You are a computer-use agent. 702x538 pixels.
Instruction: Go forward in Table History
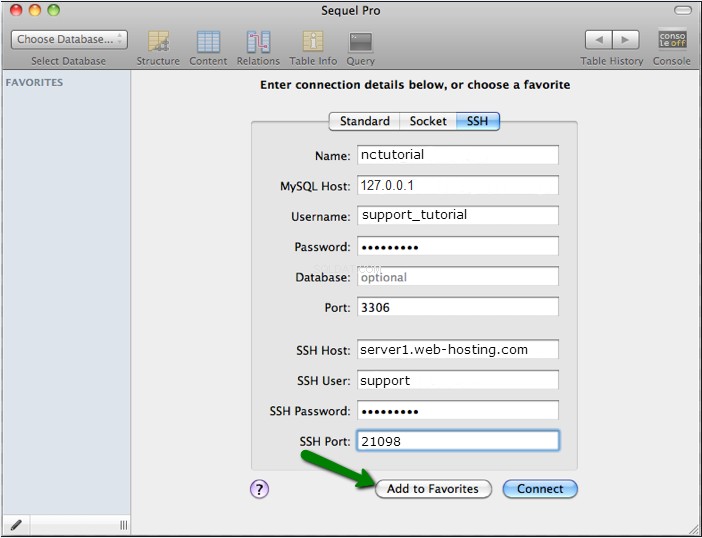(625, 40)
